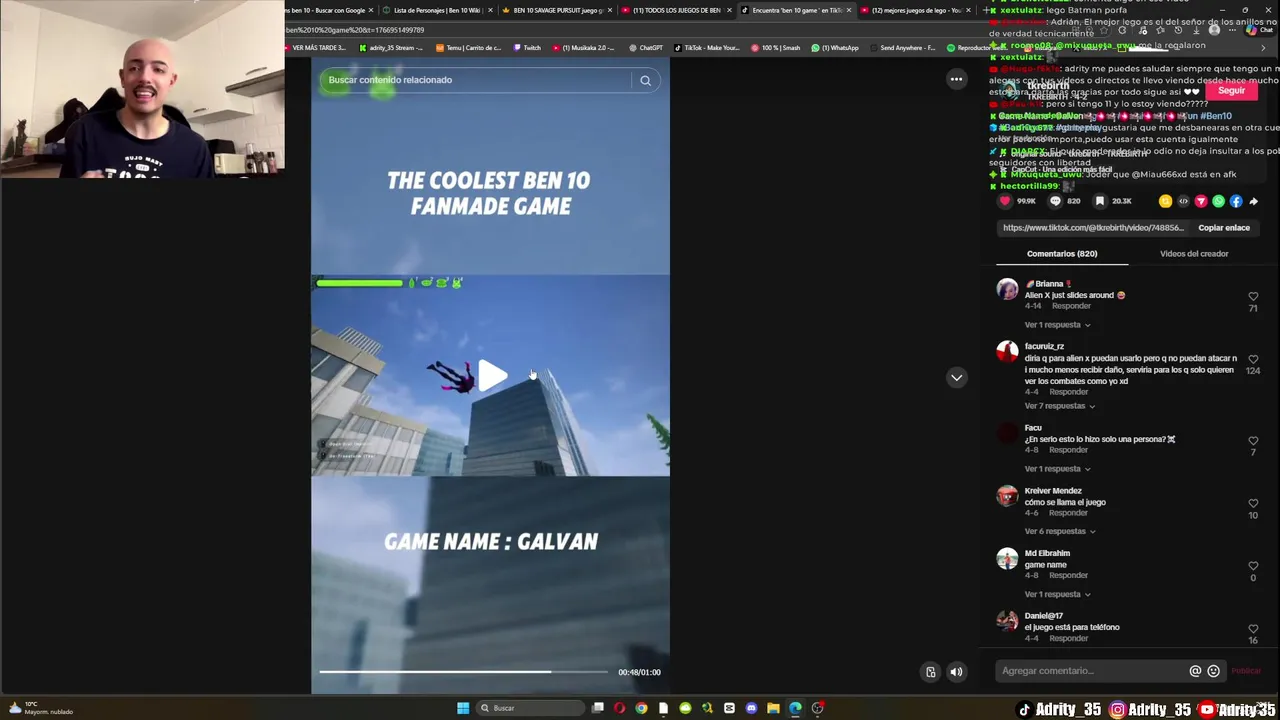Screen dimensions: 1280x720
Task: Bookmark video via icon showing 20.3K
Action: pyautogui.click(x=1099, y=201)
